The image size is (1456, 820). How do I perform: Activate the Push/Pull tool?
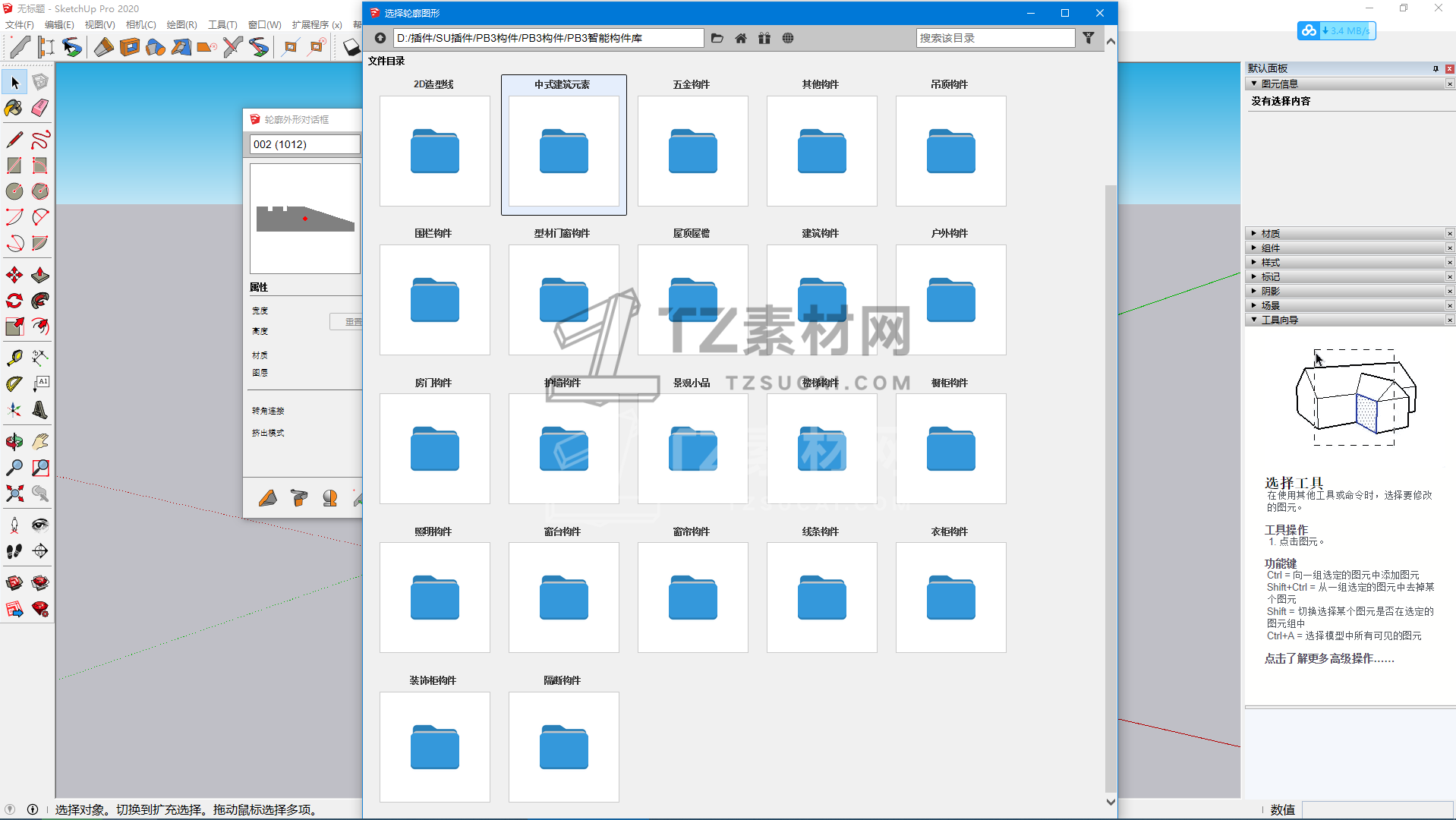click(x=40, y=275)
